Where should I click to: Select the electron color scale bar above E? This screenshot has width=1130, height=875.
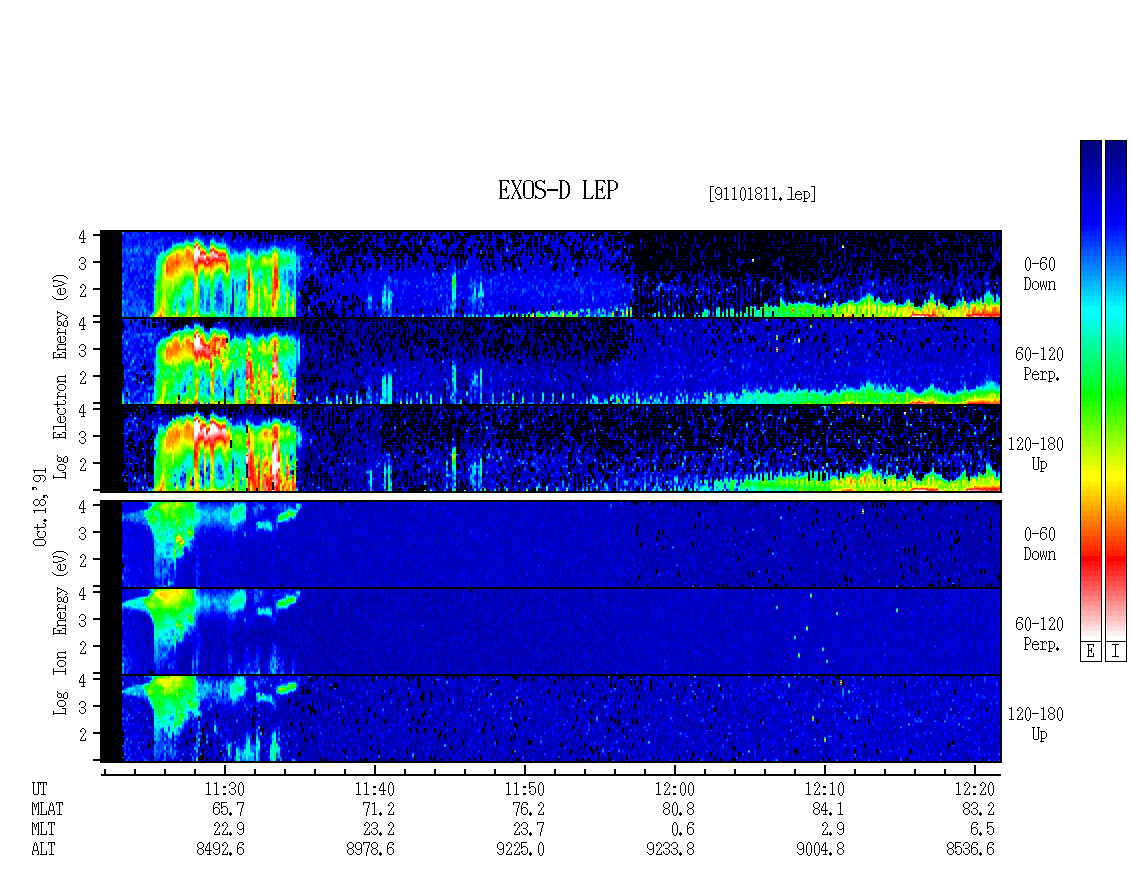point(1090,389)
